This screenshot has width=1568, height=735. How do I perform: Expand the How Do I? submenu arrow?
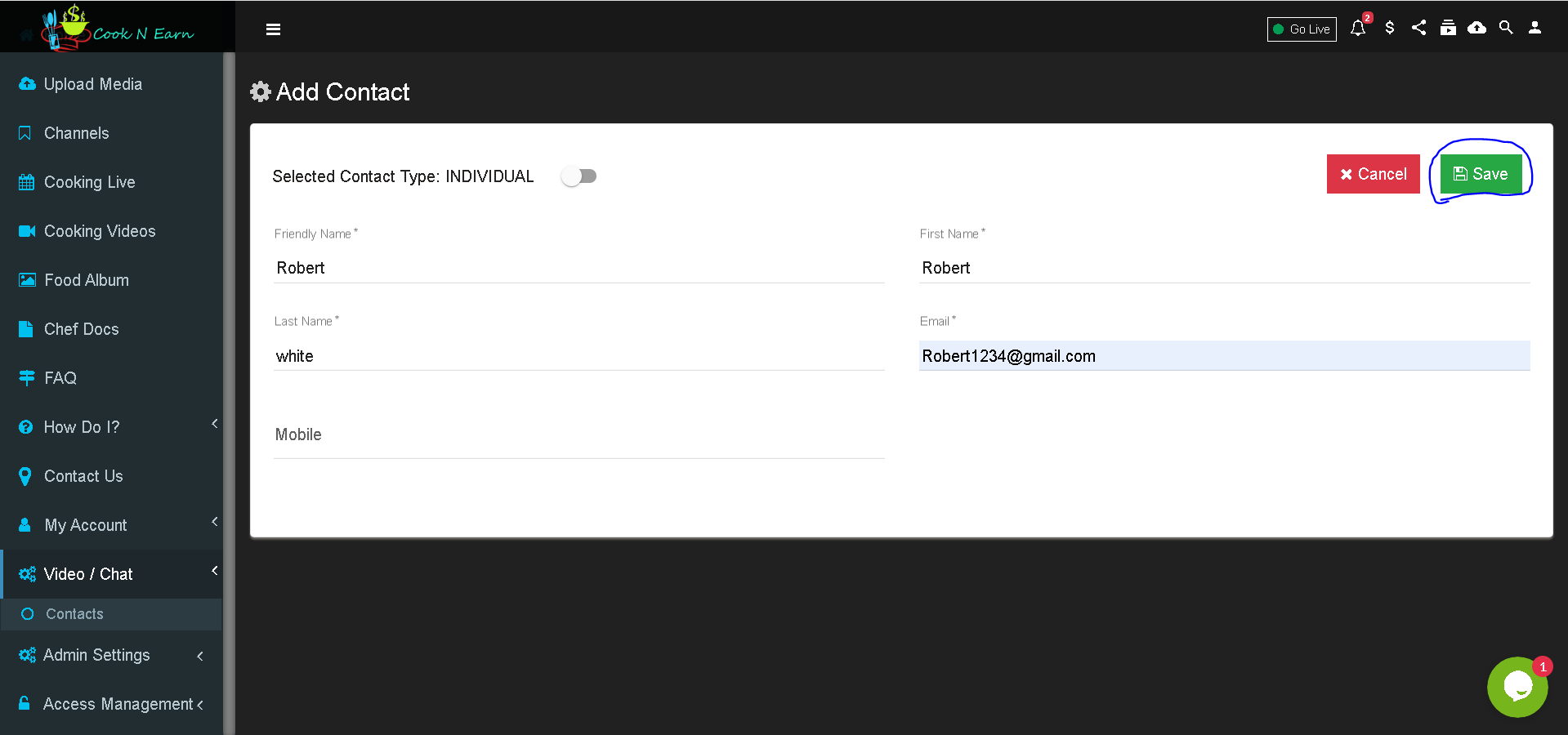pyautogui.click(x=215, y=424)
